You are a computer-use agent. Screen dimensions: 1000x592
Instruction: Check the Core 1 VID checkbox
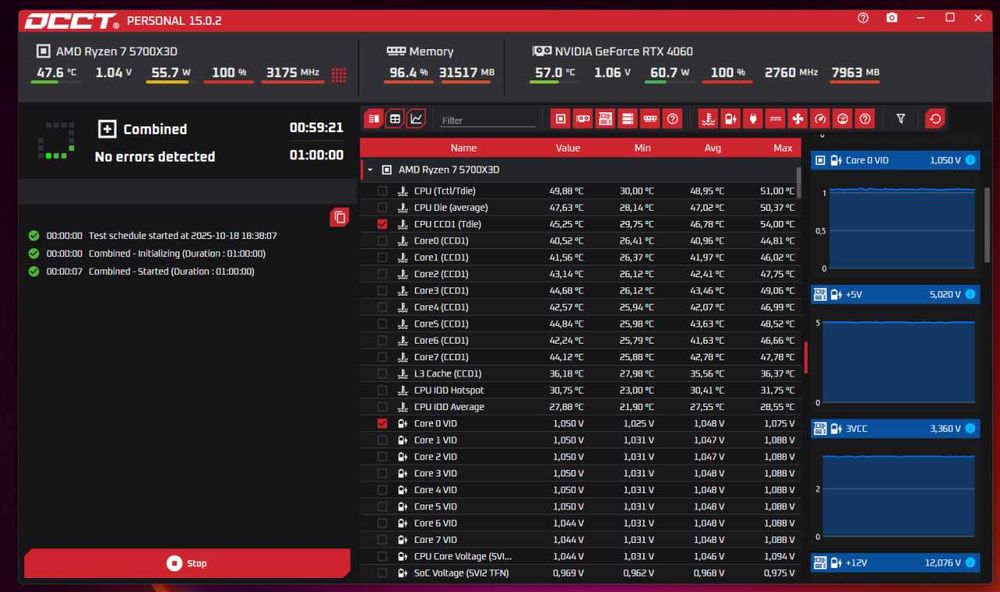click(x=382, y=440)
